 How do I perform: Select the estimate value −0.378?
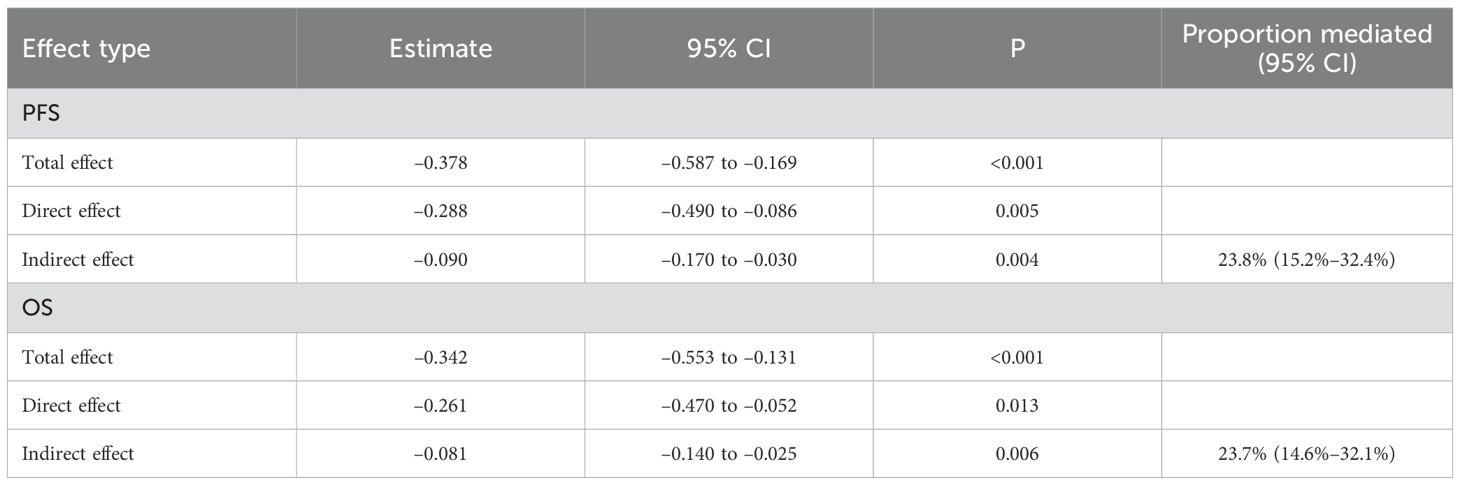pos(441,163)
